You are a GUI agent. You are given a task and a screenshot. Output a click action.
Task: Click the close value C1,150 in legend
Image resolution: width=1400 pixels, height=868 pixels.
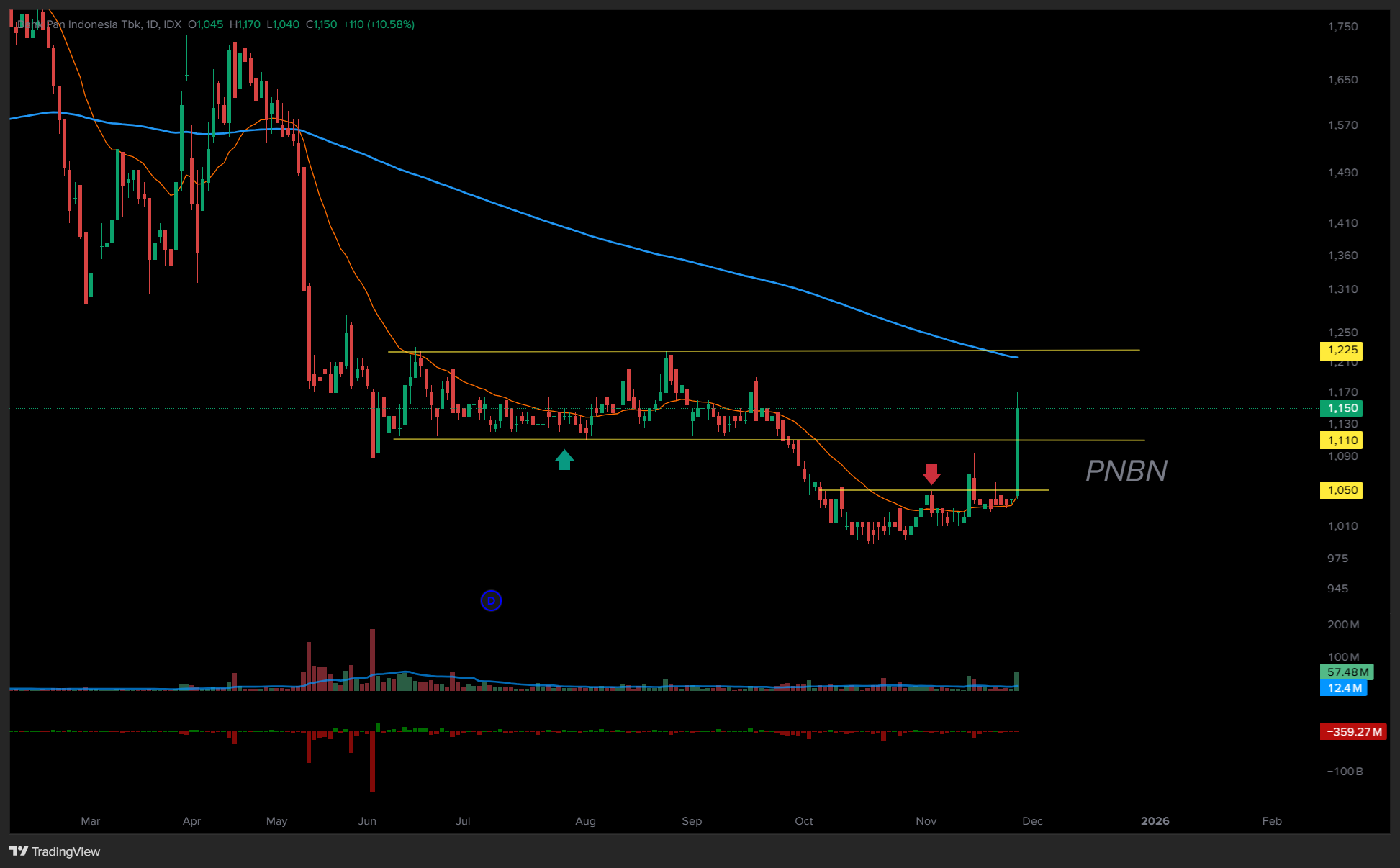(x=321, y=24)
